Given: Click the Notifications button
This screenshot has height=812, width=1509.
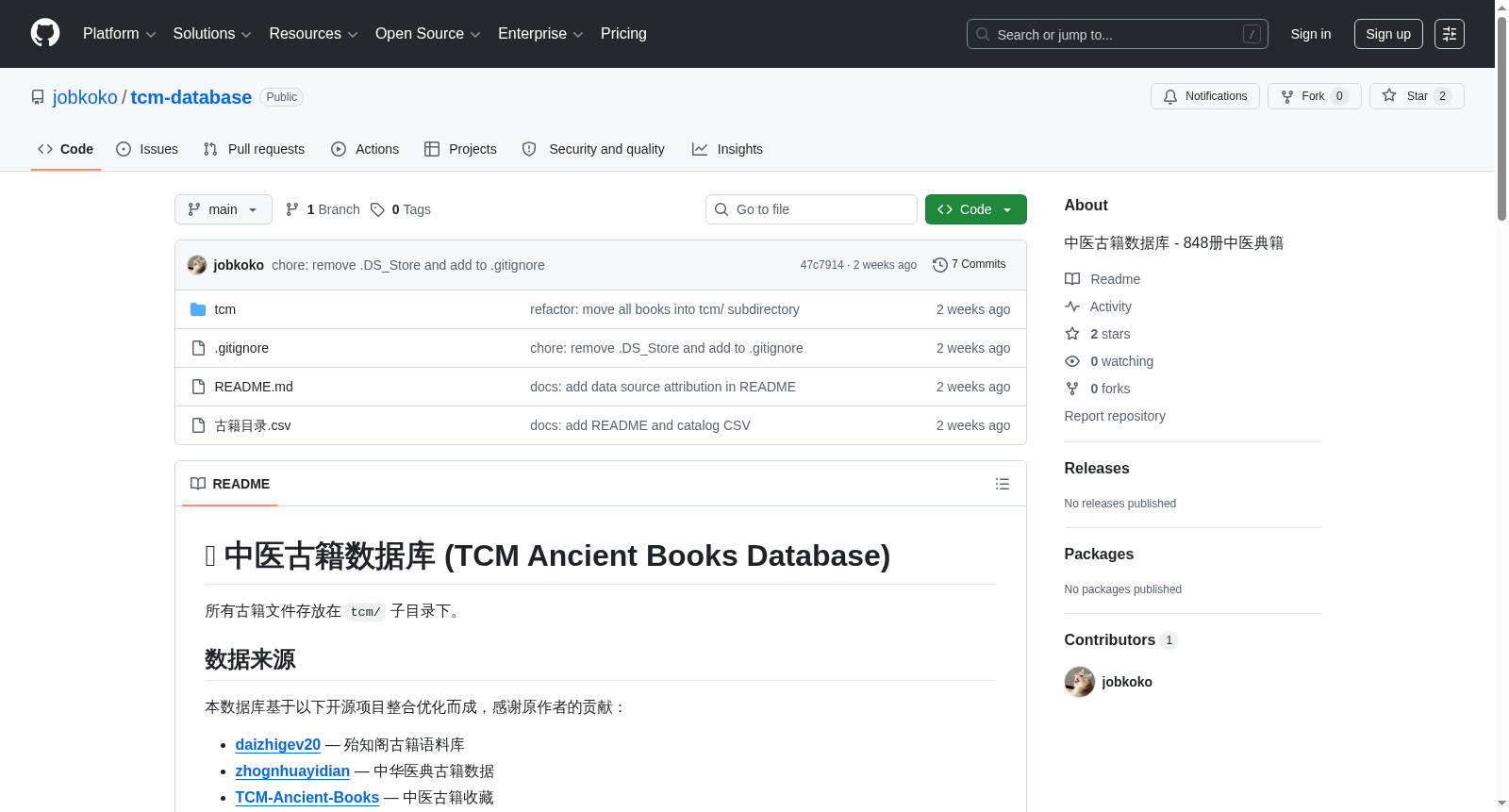Looking at the screenshot, I should pyautogui.click(x=1205, y=96).
